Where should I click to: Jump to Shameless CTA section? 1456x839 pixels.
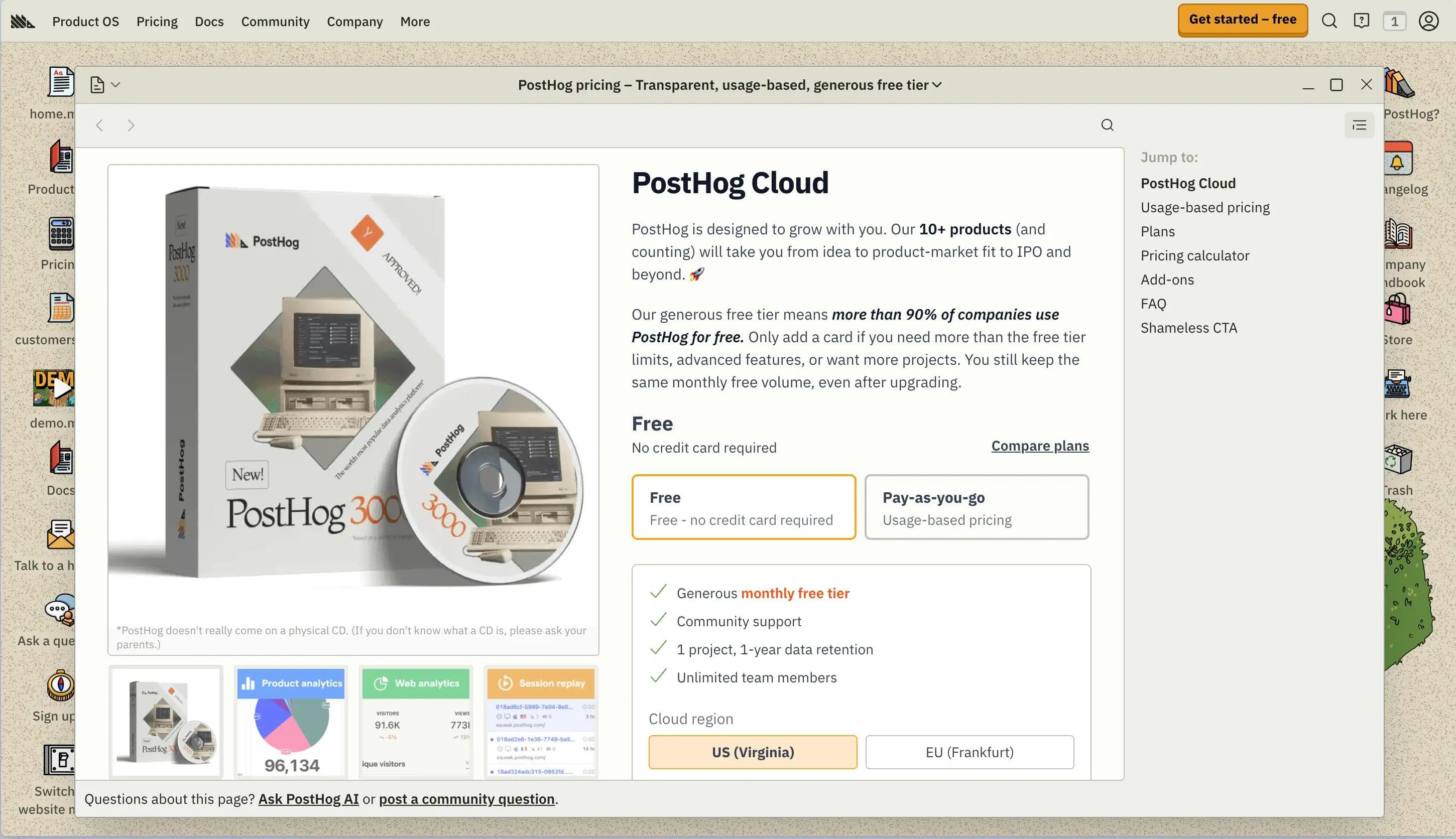point(1188,328)
